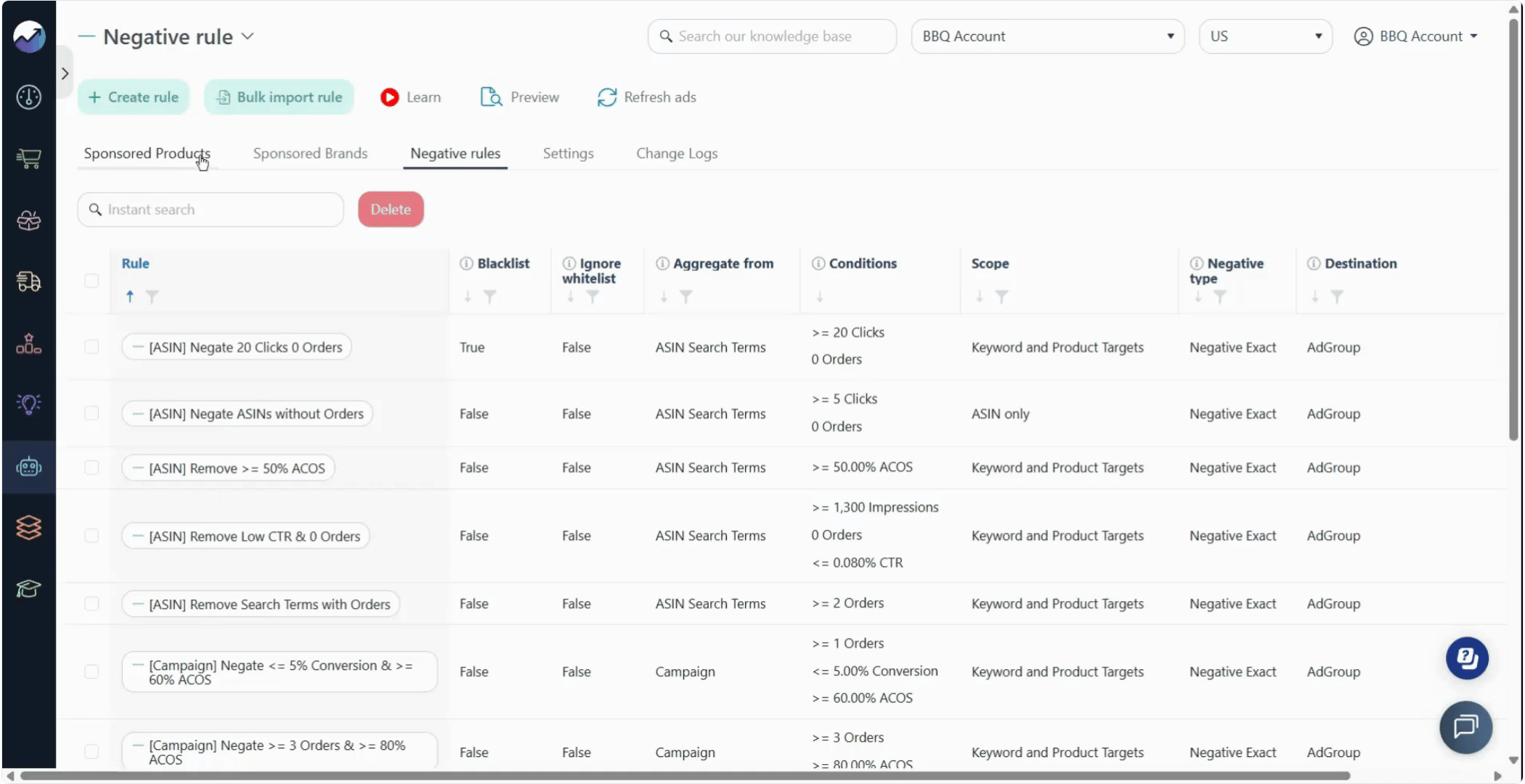Open the robot automation sidebar icon
This screenshot has height=784, width=1525.
[29, 467]
